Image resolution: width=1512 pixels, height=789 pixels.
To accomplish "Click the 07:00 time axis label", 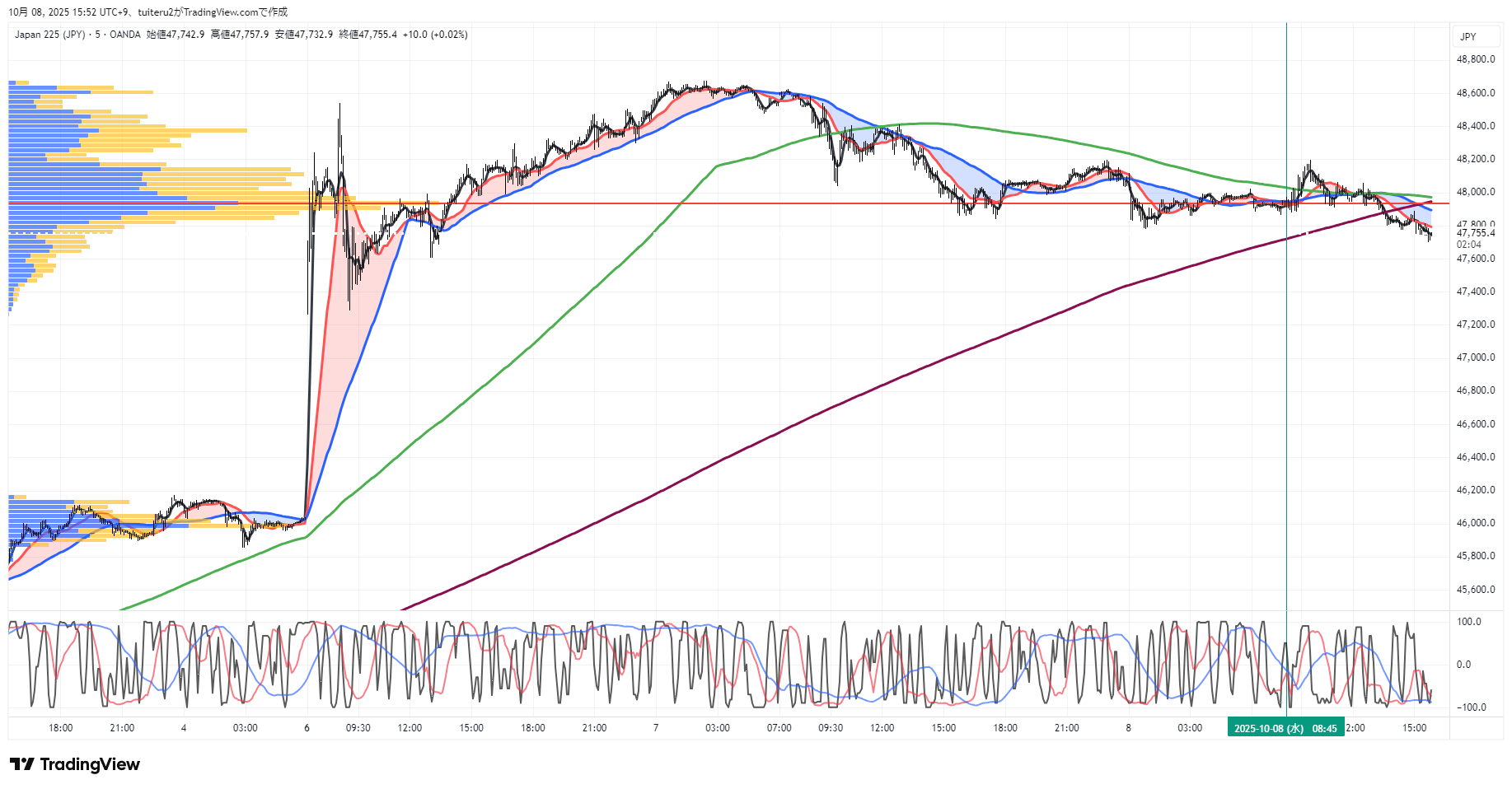I will (779, 728).
